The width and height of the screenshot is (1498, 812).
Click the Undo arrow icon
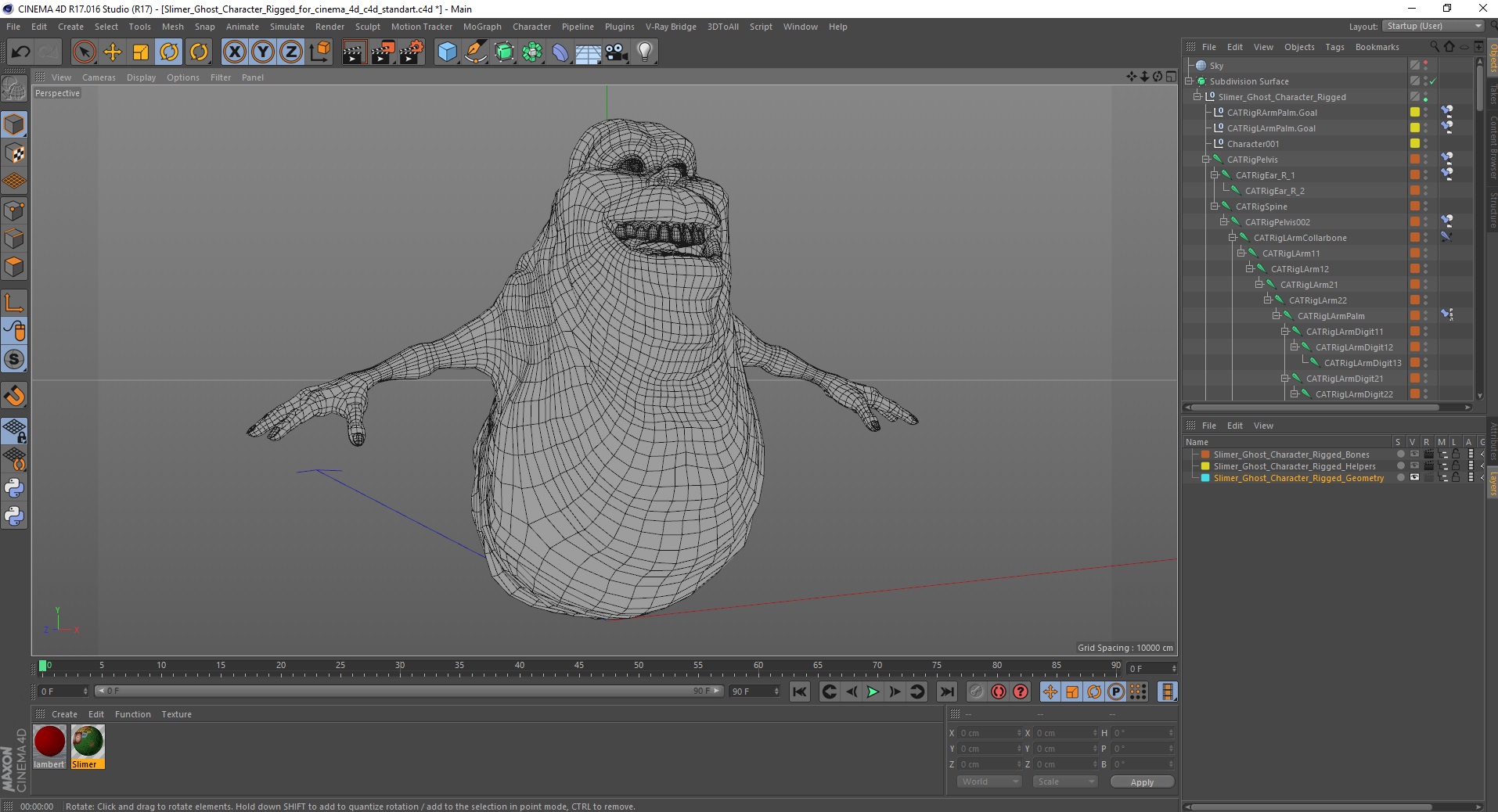(20, 52)
